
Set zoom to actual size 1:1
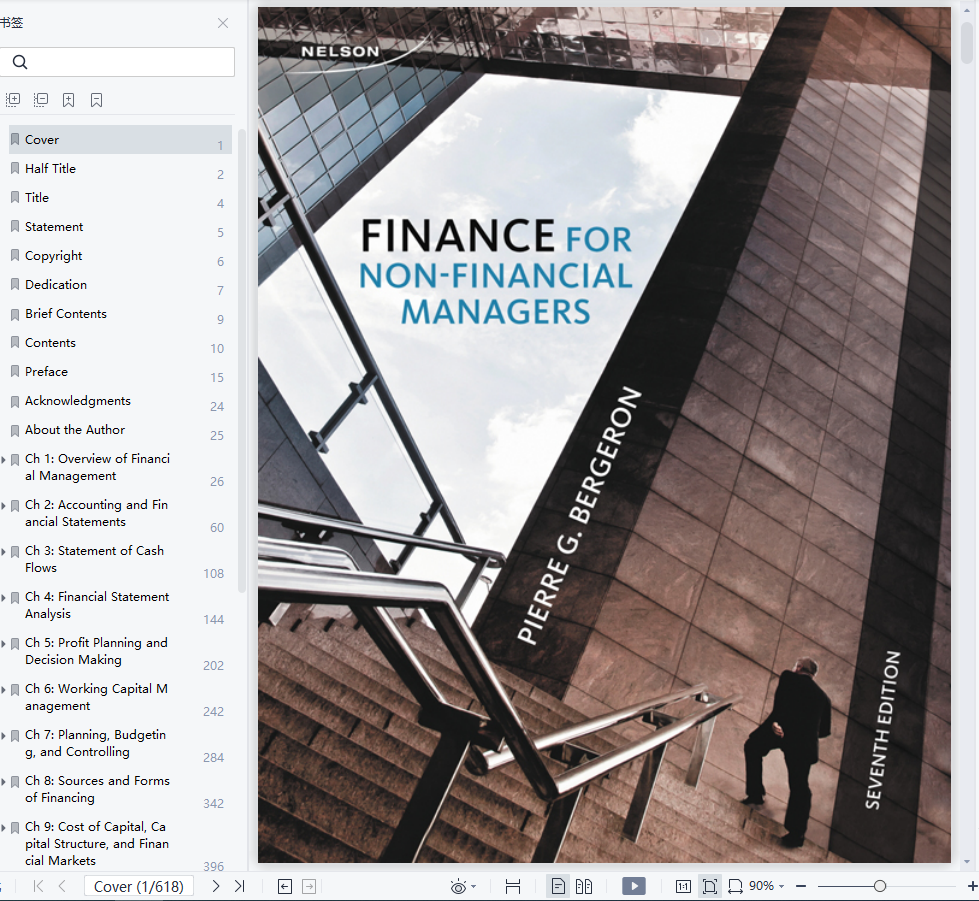[683, 887]
